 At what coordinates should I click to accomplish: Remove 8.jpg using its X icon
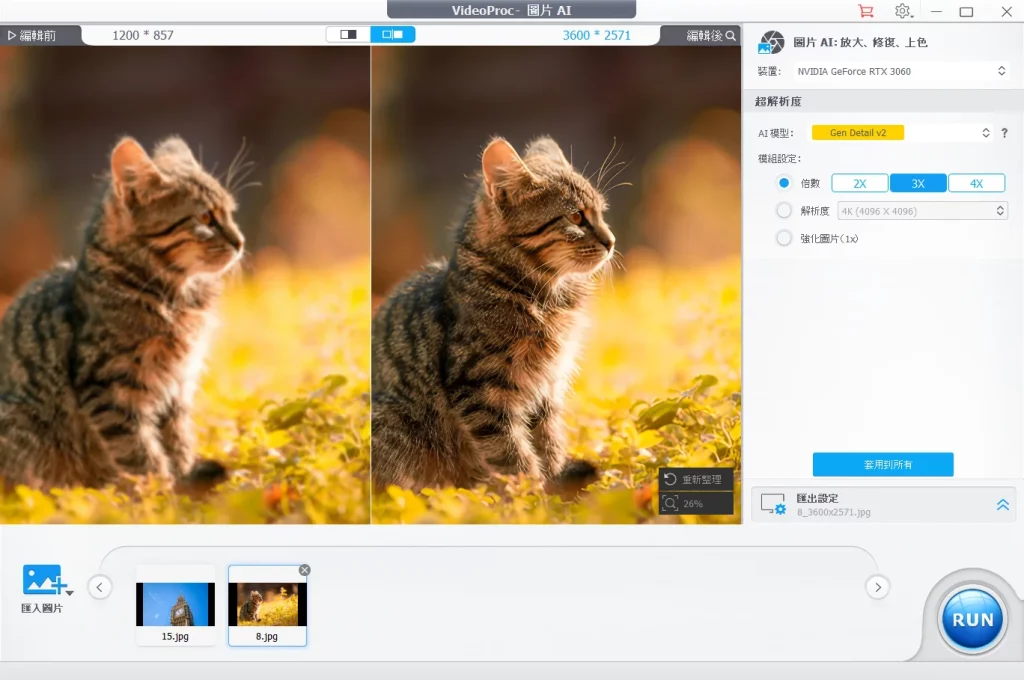coord(304,570)
